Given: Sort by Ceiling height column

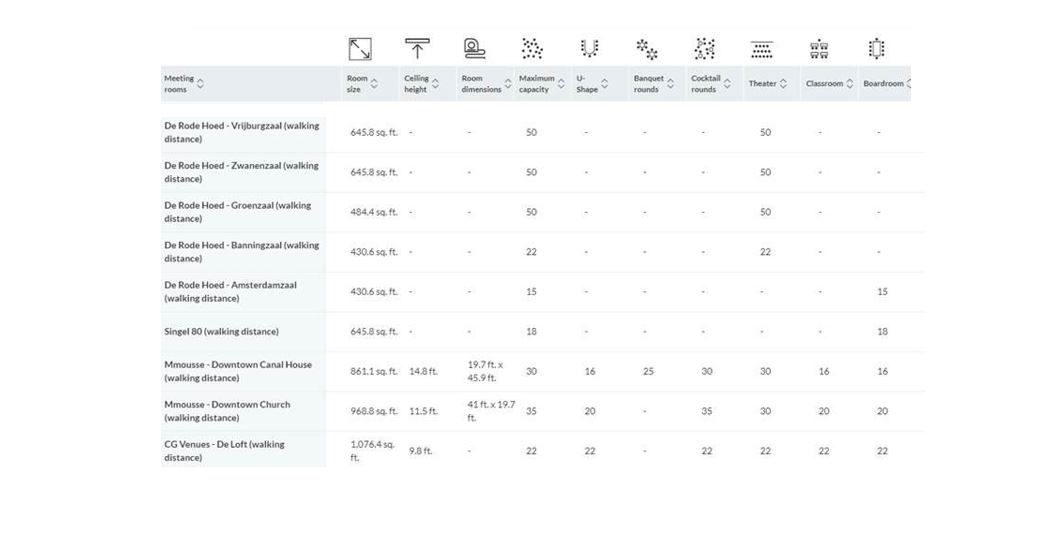Looking at the screenshot, I should (435, 84).
